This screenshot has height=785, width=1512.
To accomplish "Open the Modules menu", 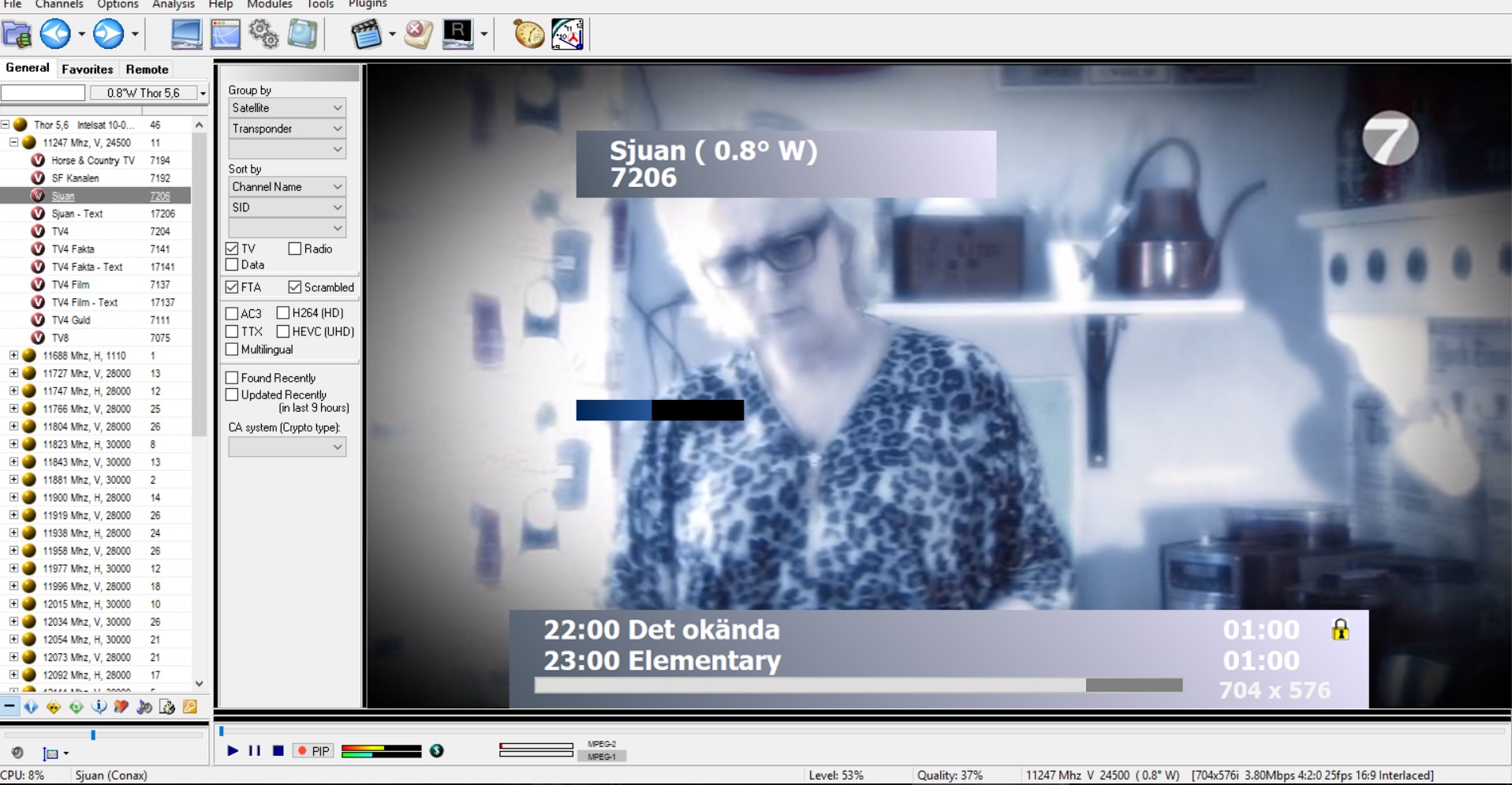I will tap(270, 4).
